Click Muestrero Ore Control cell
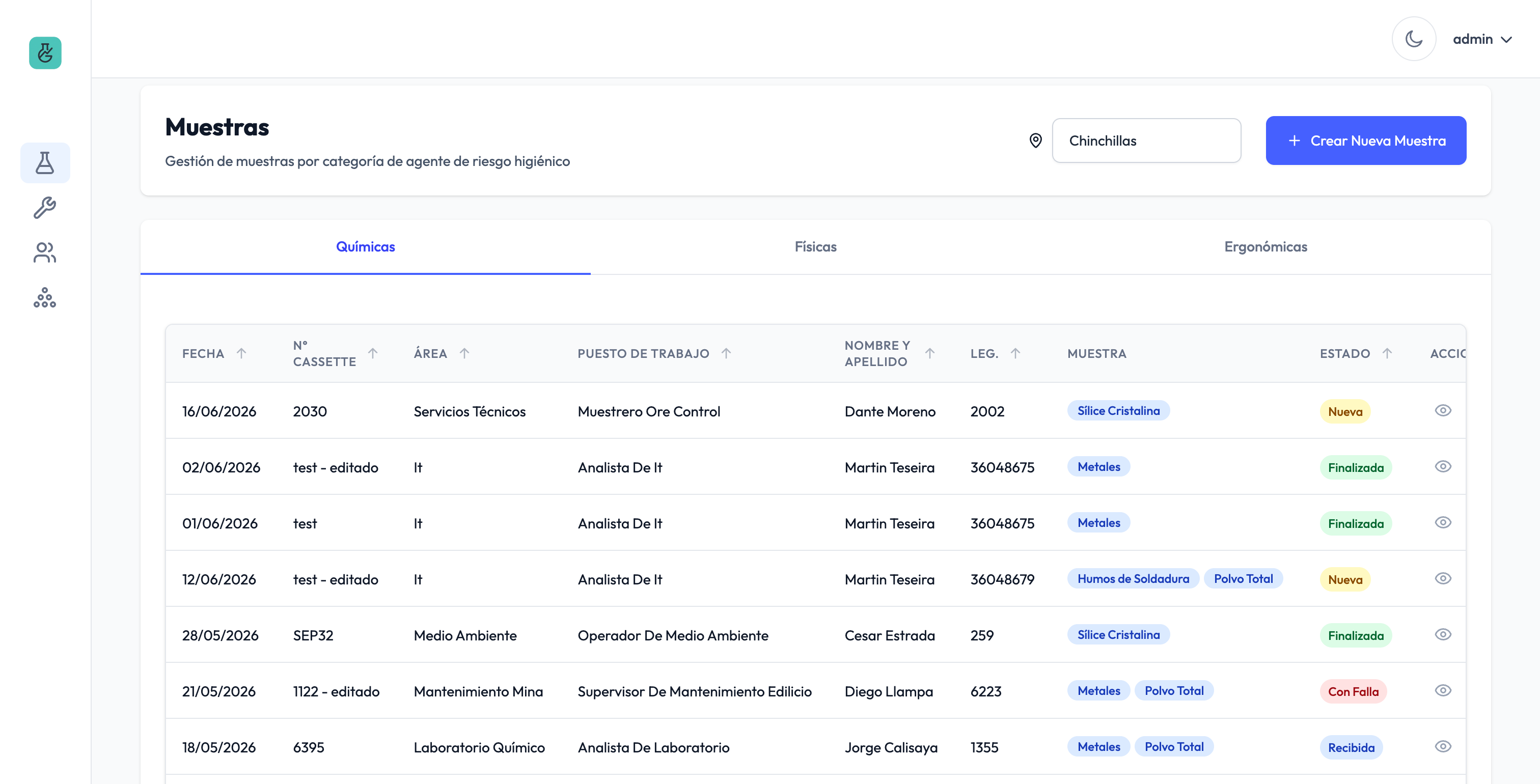This screenshot has width=1540, height=784. (x=649, y=412)
